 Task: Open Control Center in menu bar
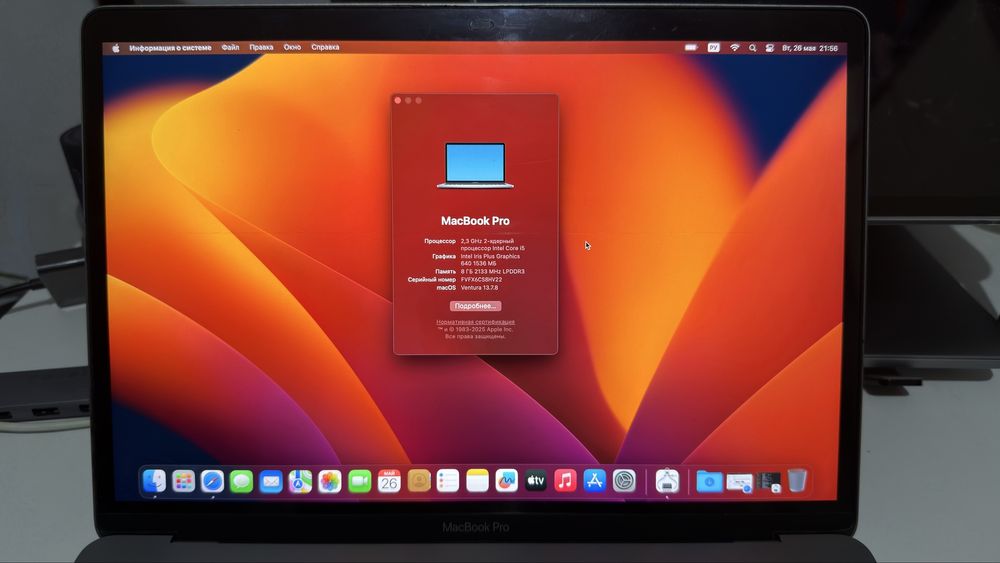coord(770,48)
